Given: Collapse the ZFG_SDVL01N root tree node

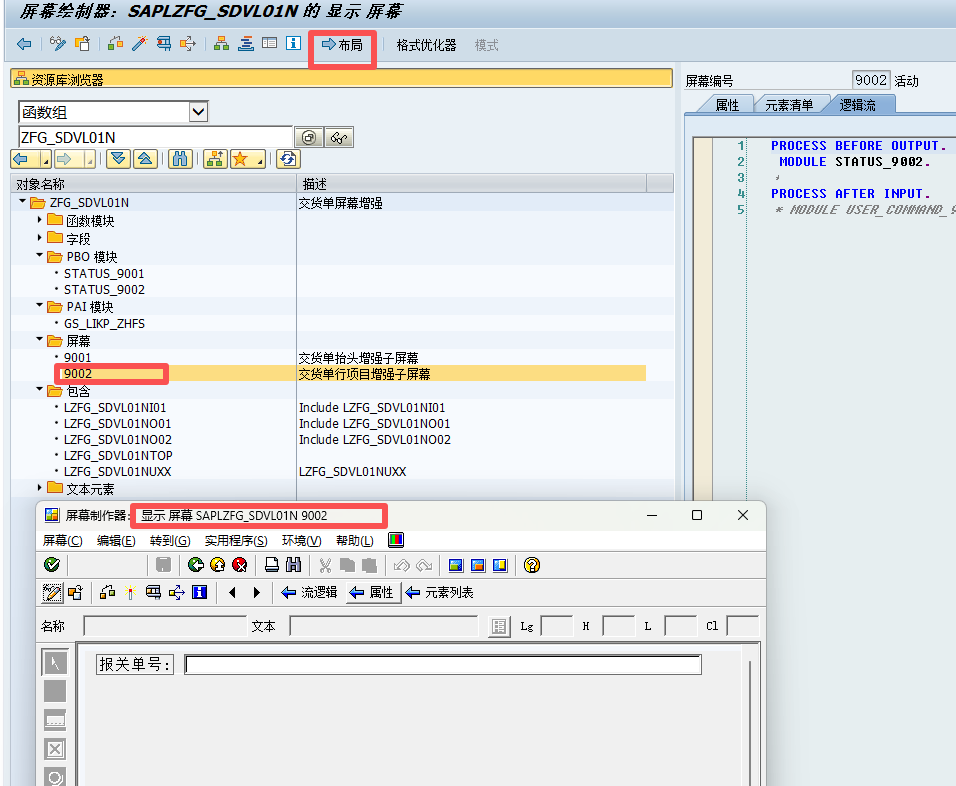Looking at the screenshot, I should tap(23, 201).
